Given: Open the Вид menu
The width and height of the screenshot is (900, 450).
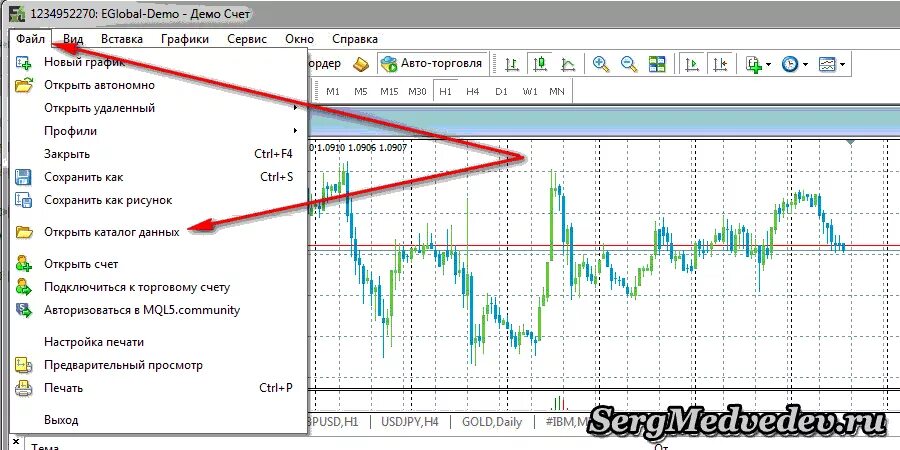Looking at the screenshot, I should [73, 39].
